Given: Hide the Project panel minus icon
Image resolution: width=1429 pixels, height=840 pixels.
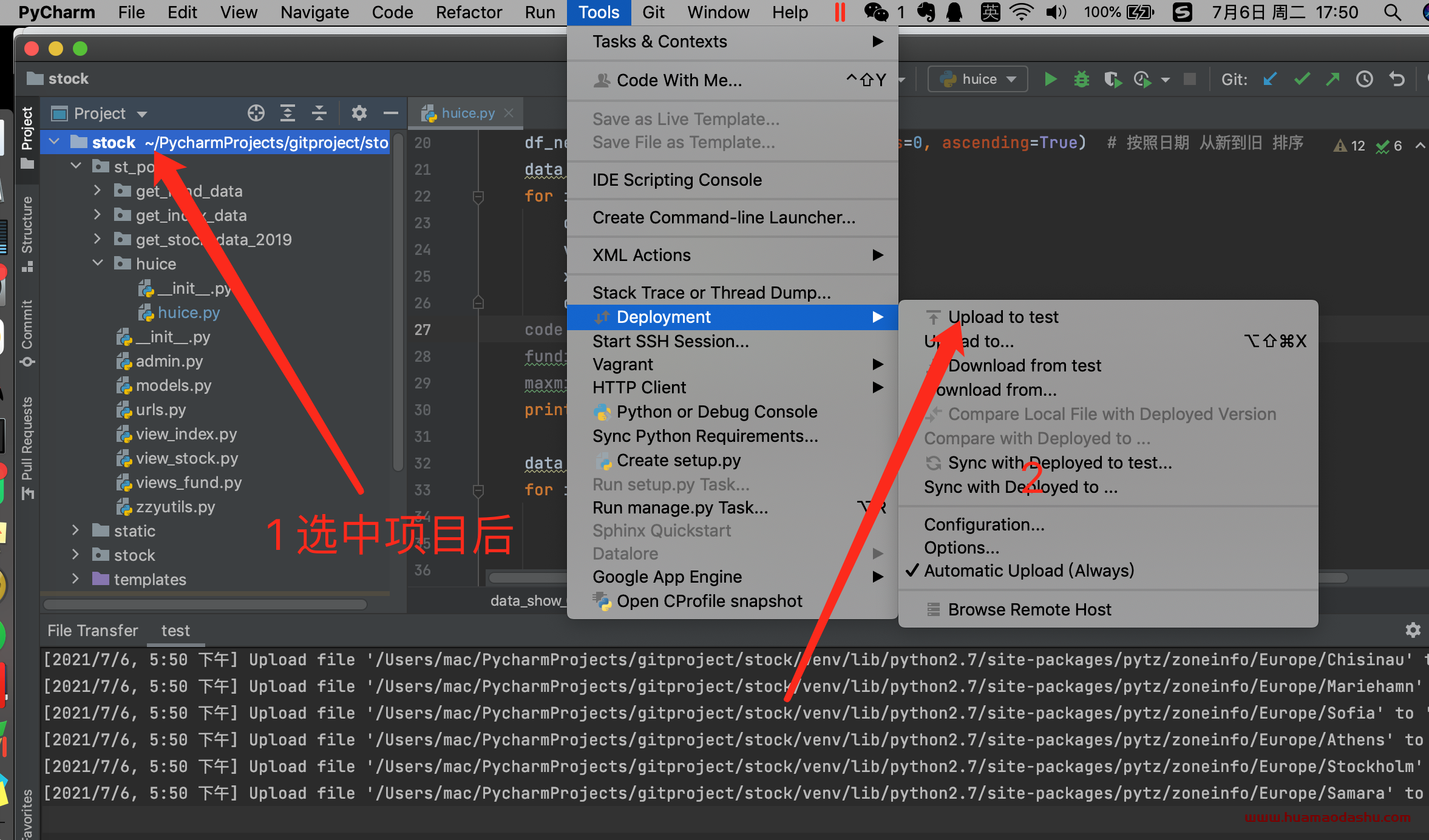Looking at the screenshot, I should tap(391, 113).
